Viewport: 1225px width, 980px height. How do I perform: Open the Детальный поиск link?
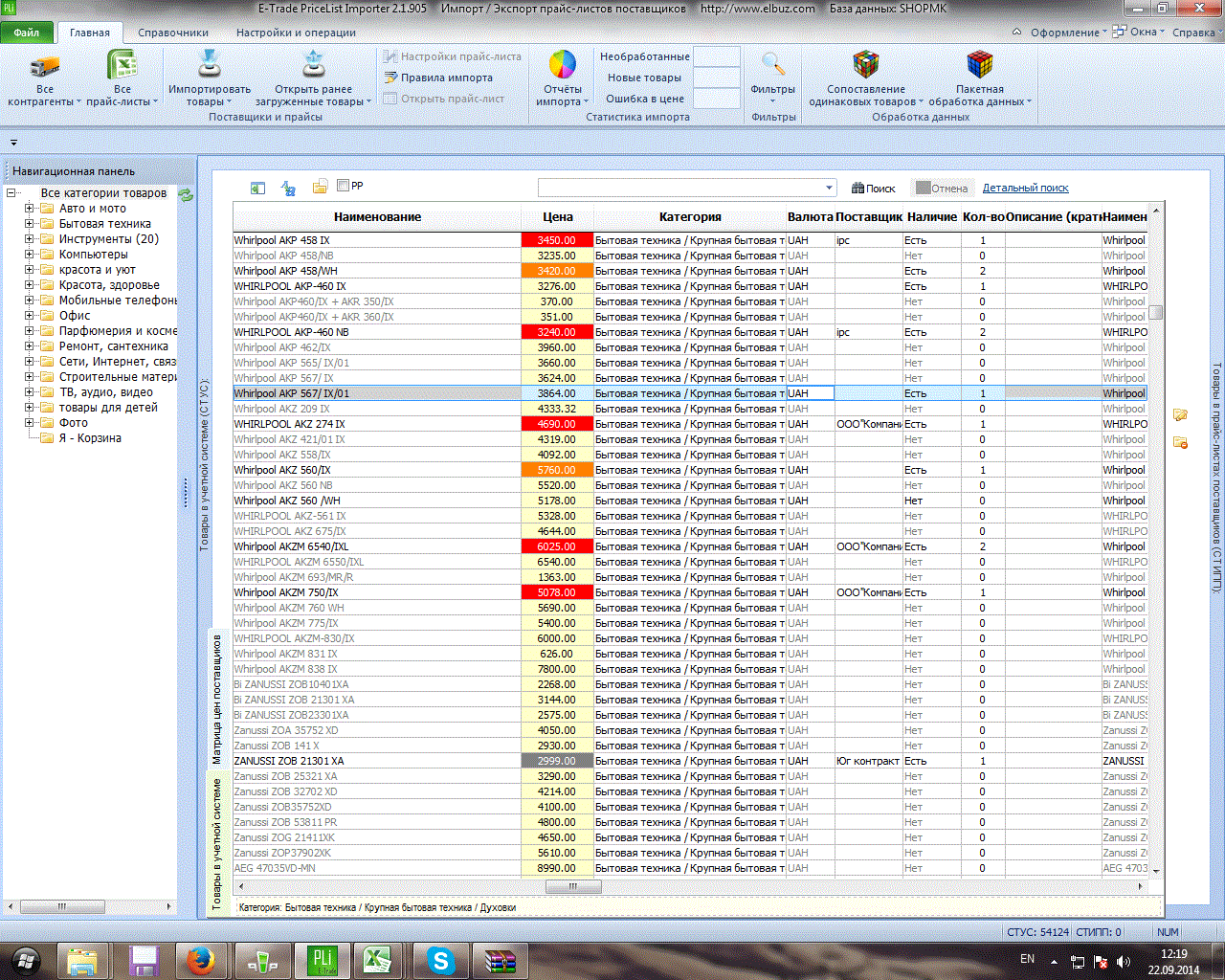pyautogui.click(x=1025, y=189)
